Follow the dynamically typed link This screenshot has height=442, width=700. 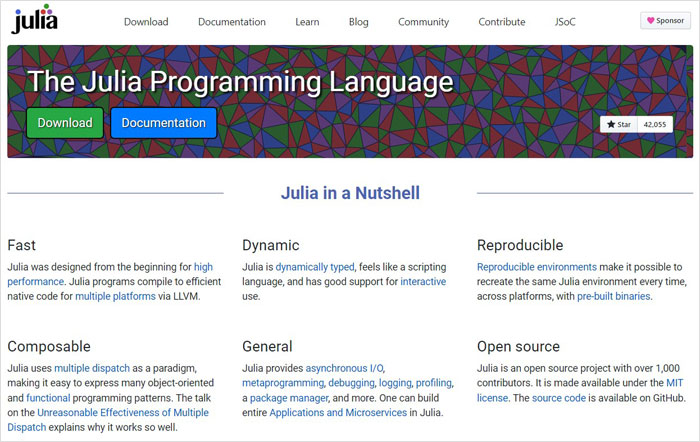315,267
